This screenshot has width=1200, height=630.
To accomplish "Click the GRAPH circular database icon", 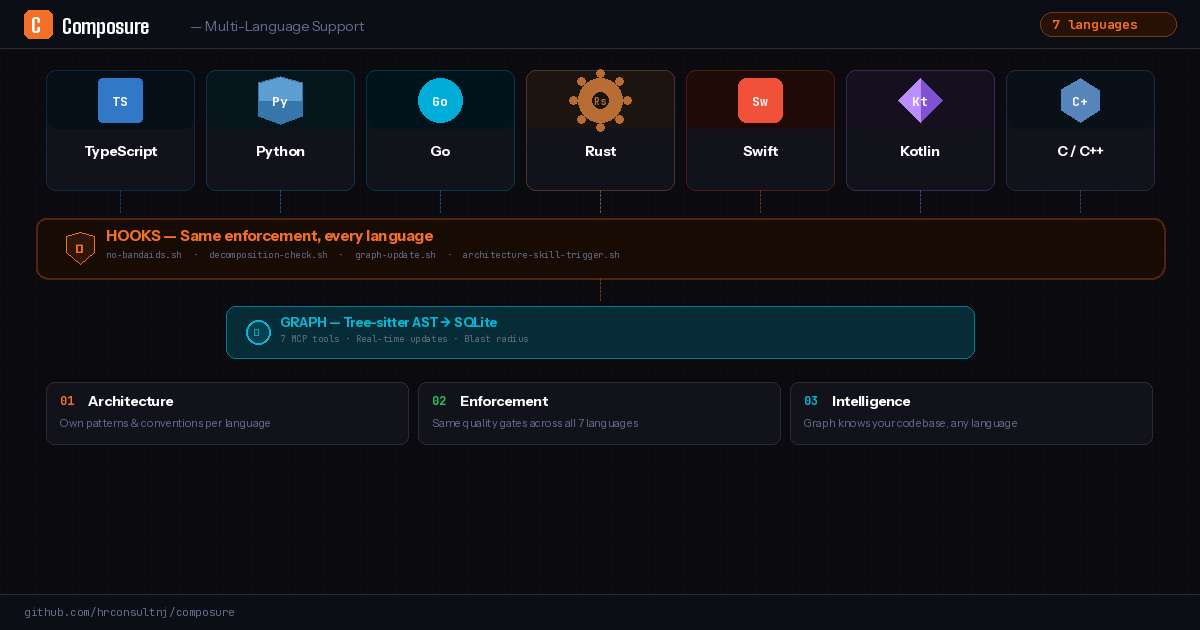I will point(258,332).
